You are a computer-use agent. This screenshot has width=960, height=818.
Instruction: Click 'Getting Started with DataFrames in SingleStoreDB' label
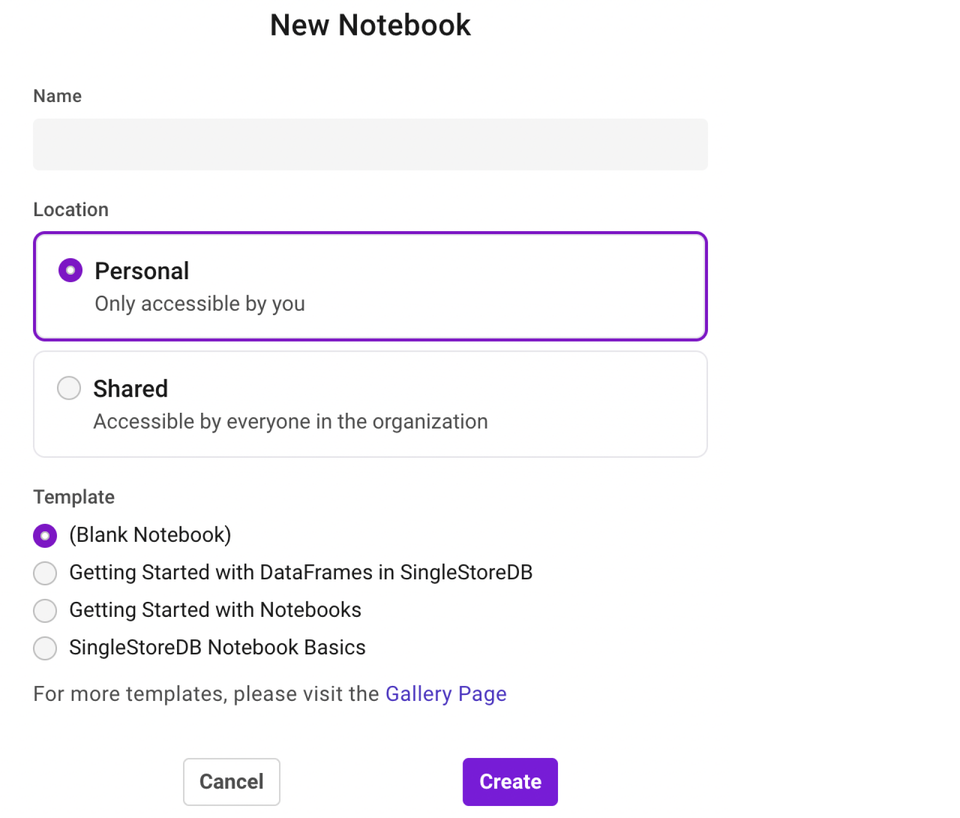coord(300,573)
